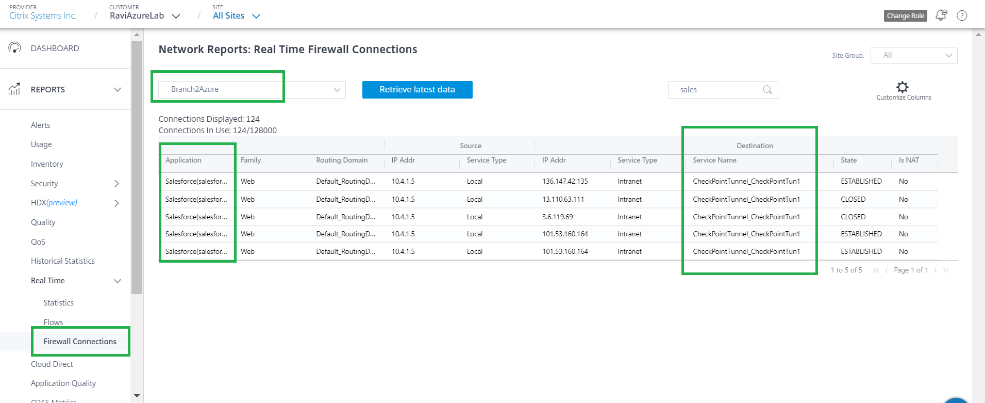Click the Dashboard gauge icon
Image resolution: width=985 pixels, height=403 pixels.
[x=14, y=48]
